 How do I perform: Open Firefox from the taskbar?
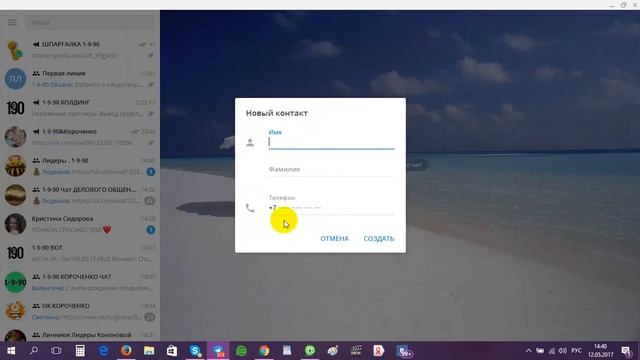(126, 351)
